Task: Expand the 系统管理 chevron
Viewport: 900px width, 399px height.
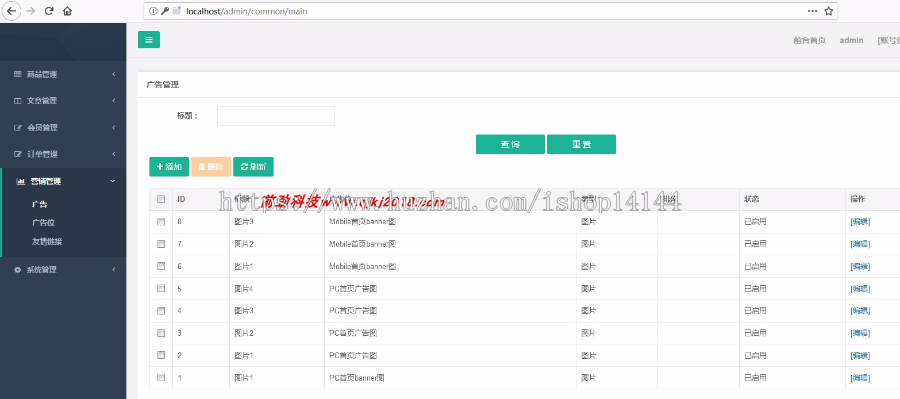Action: pyautogui.click(x=114, y=269)
